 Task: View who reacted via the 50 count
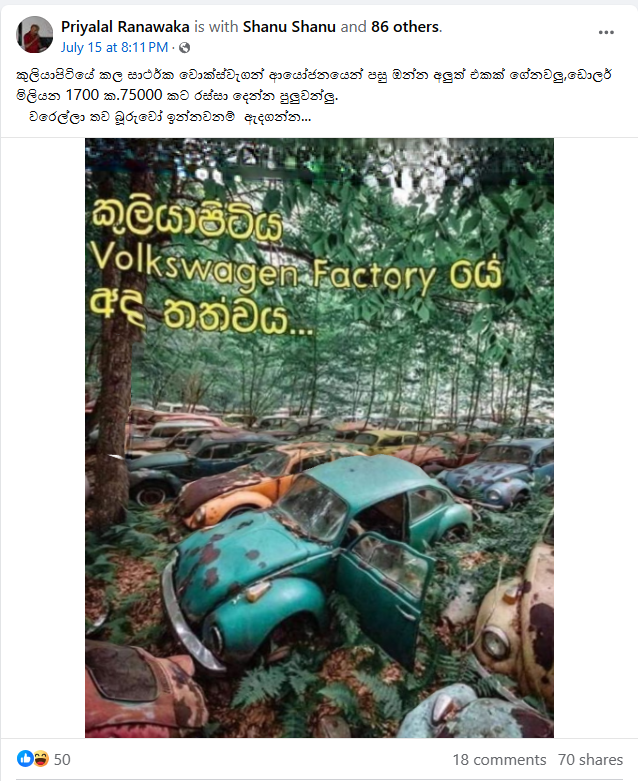[x=62, y=759]
